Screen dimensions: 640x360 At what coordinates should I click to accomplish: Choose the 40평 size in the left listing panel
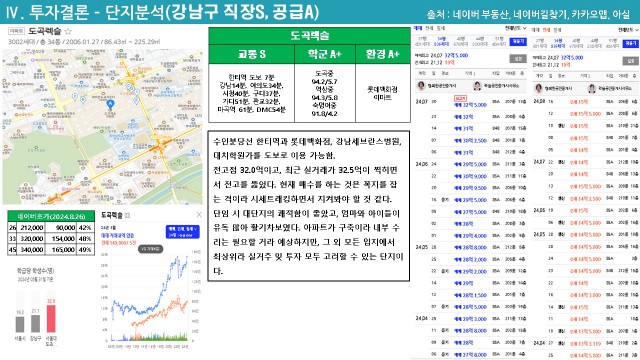point(461,42)
